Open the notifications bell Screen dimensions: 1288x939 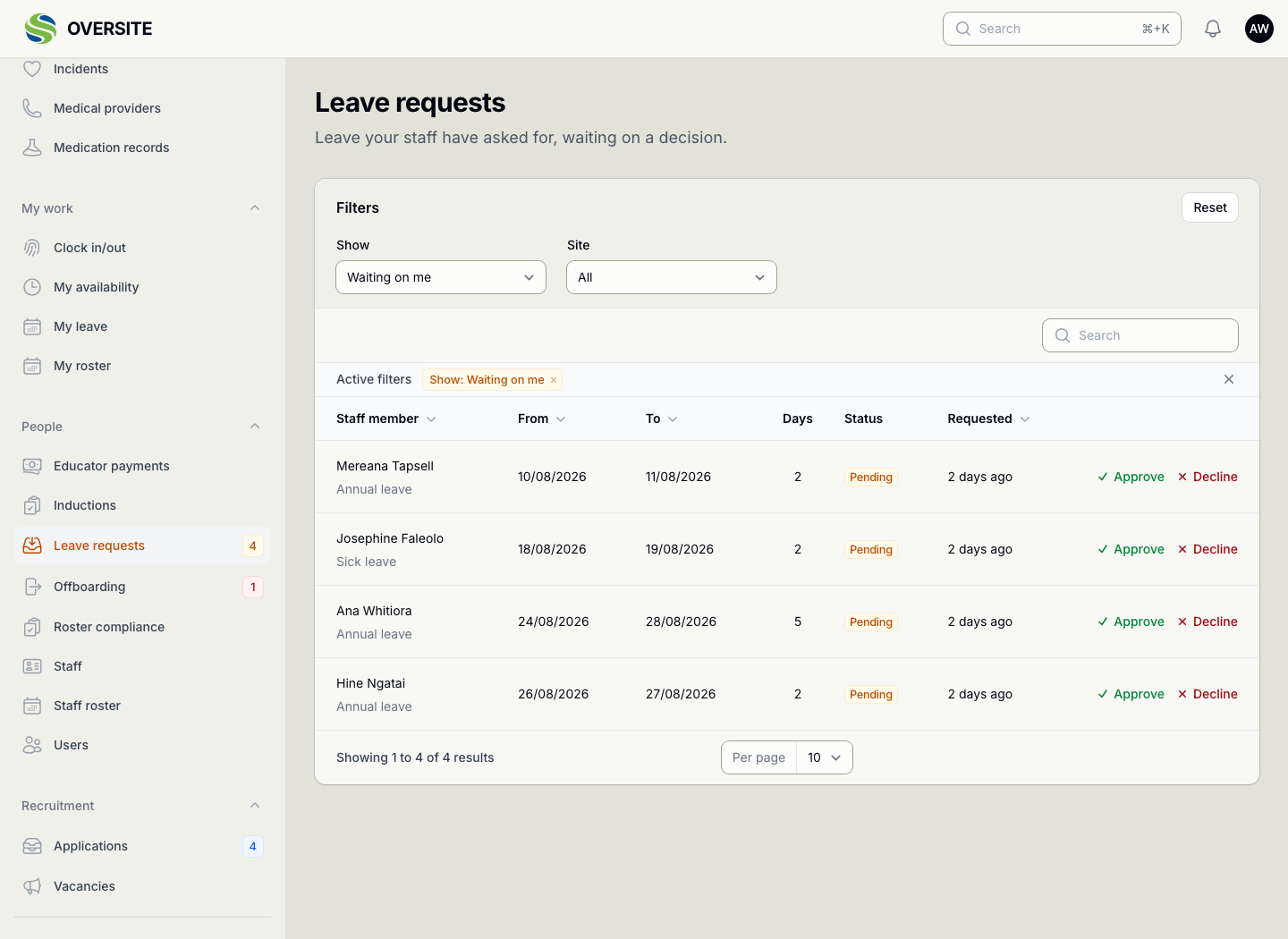click(1213, 29)
